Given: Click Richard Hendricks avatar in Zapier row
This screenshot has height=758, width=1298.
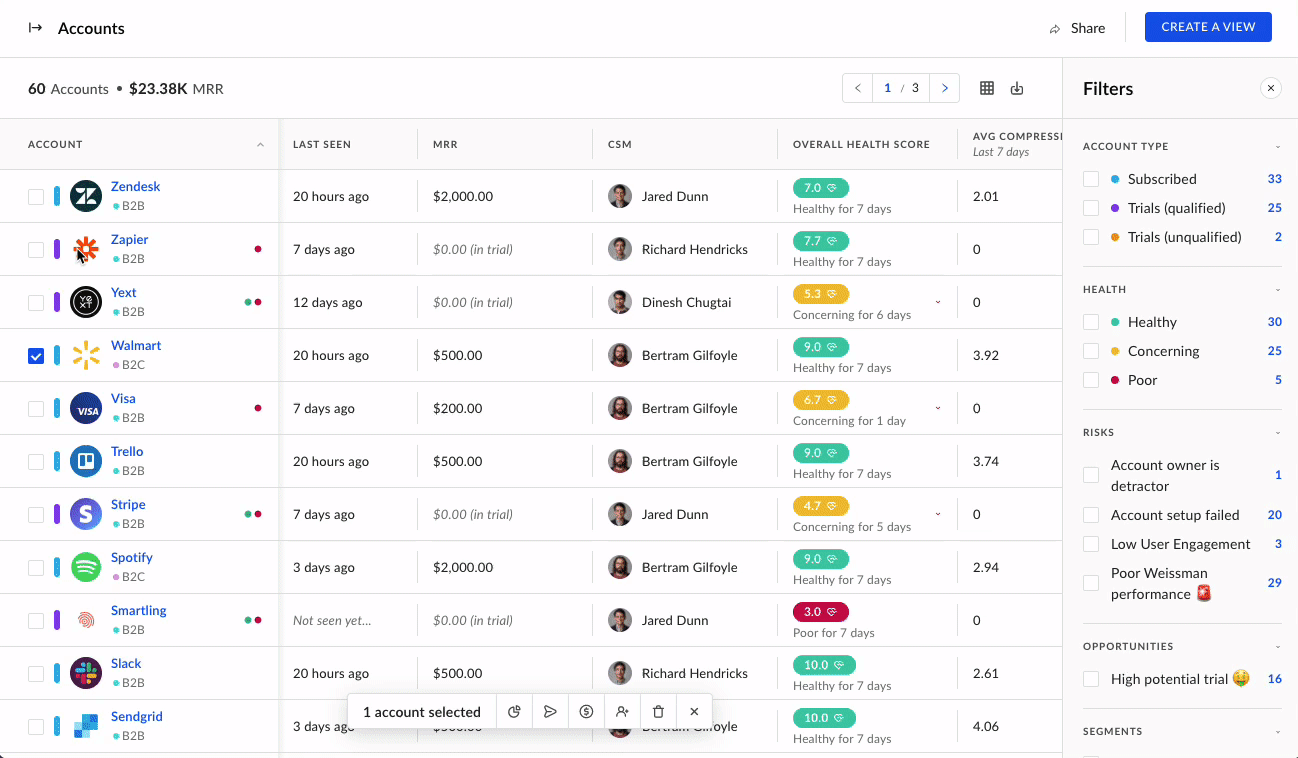Looking at the screenshot, I should [x=620, y=250].
